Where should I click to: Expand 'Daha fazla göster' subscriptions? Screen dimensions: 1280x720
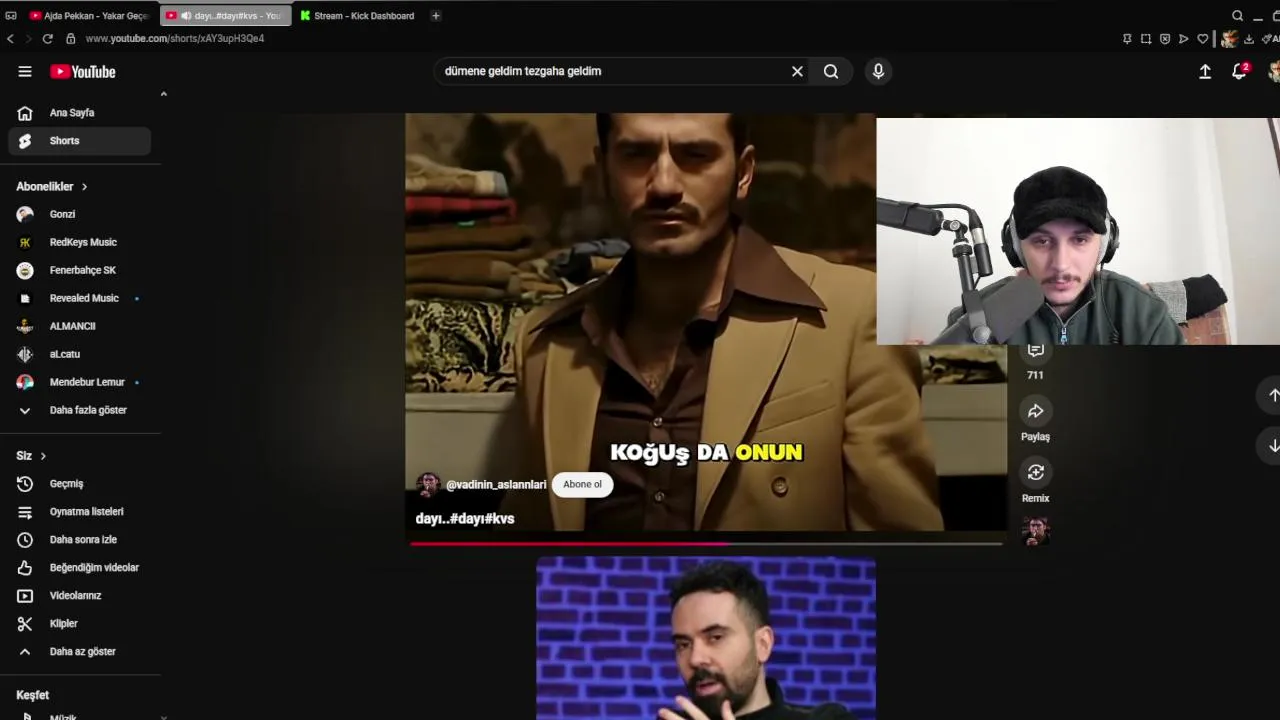[x=80, y=410]
